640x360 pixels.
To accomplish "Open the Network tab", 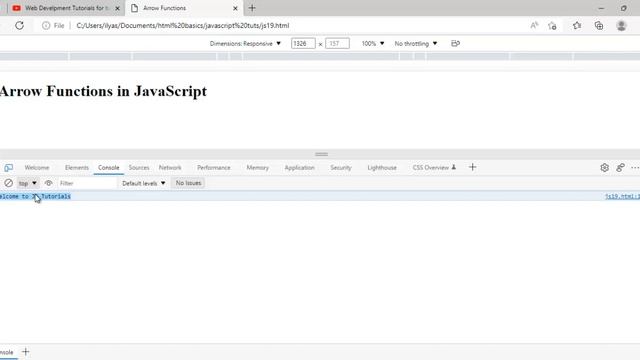I will [x=170, y=168].
